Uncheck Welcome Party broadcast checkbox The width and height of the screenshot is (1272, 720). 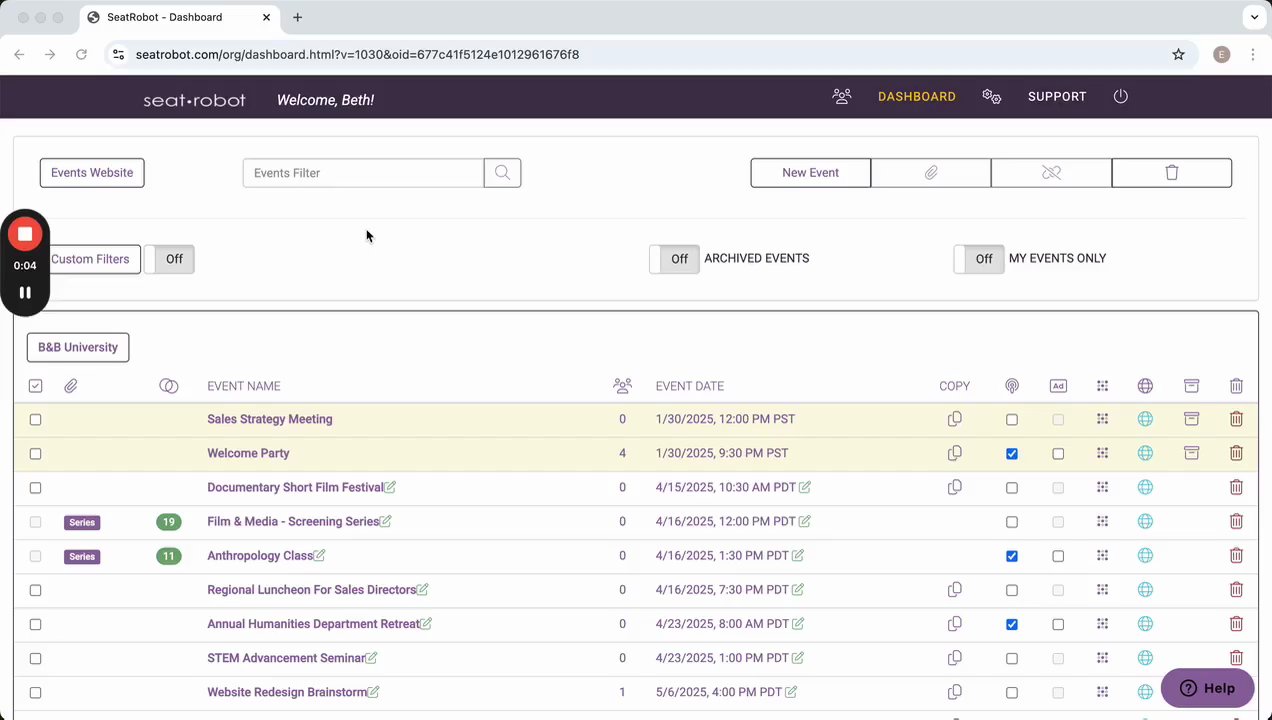pyautogui.click(x=1012, y=454)
